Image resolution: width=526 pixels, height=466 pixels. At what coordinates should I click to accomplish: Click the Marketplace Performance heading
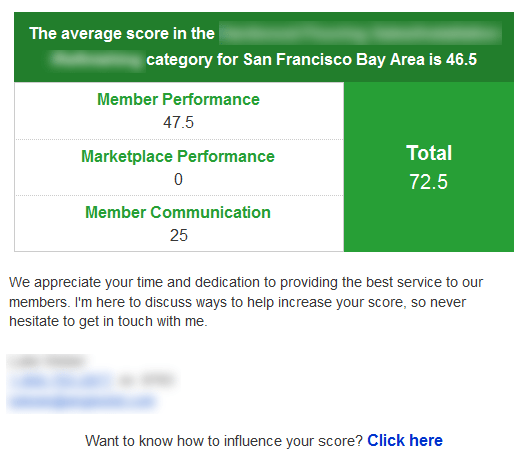178,157
